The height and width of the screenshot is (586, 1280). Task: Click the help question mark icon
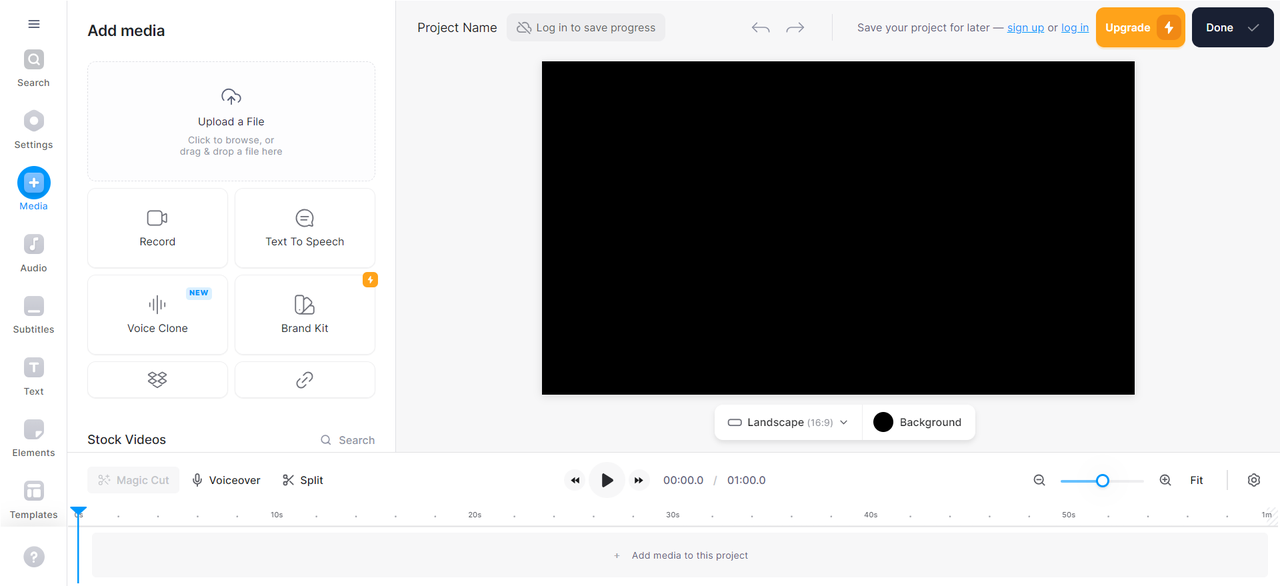tap(34, 557)
